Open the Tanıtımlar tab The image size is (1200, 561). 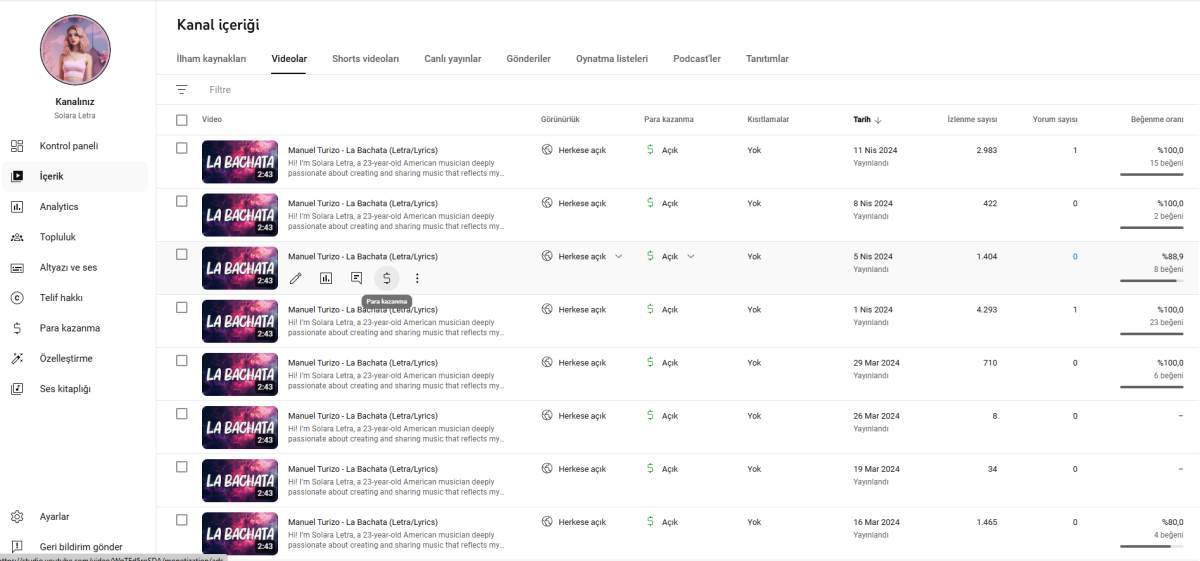[767, 59]
